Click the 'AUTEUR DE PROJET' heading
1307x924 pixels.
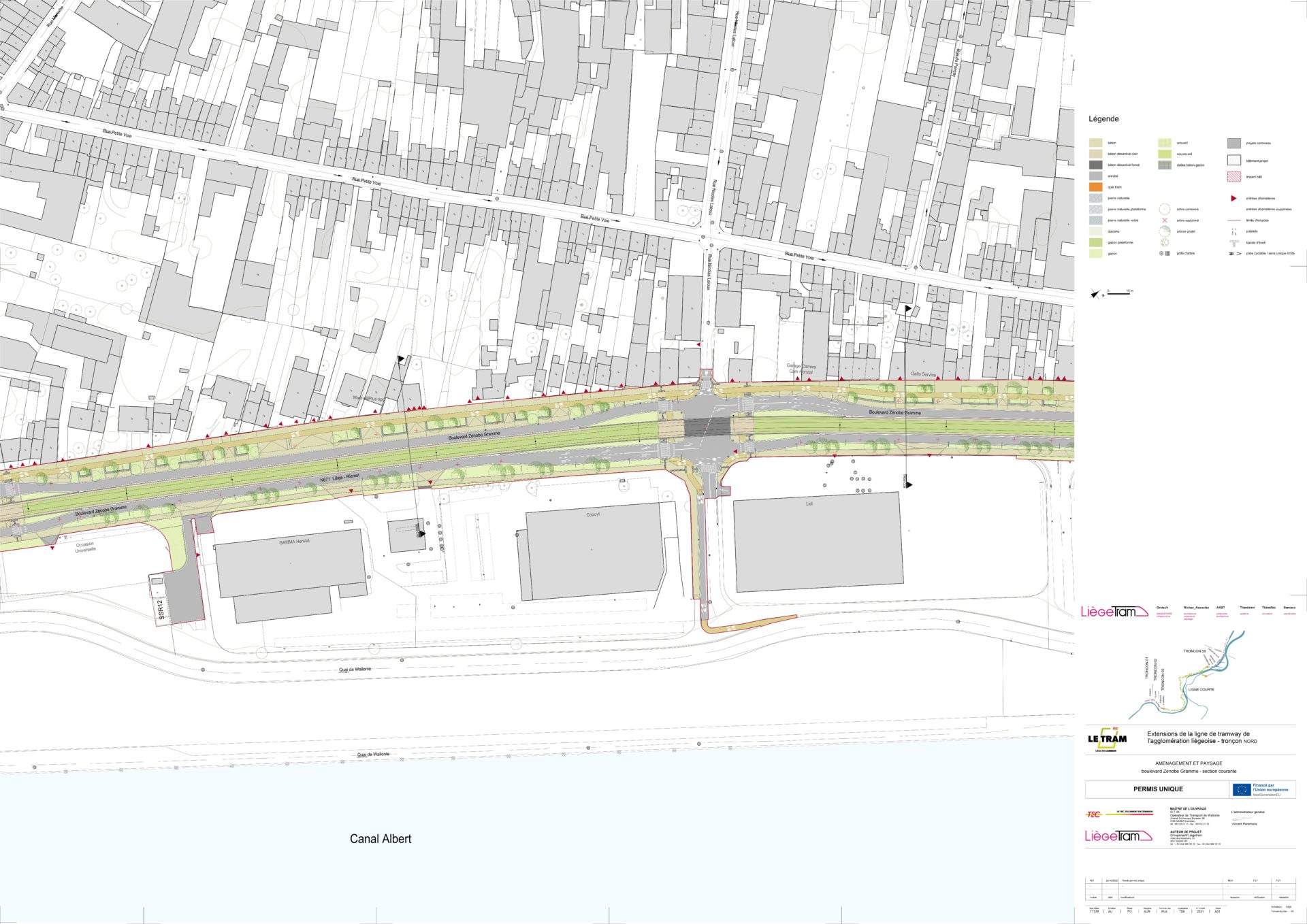[1186, 831]
